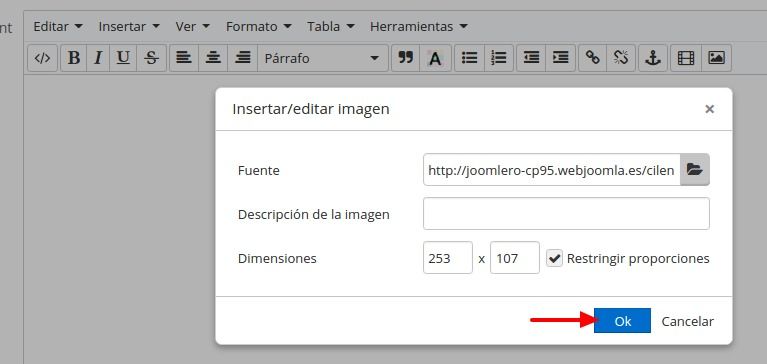Screen dimensions: 767x364
Task: Click the insert image toolbar icon
Action: pos(716,58)
